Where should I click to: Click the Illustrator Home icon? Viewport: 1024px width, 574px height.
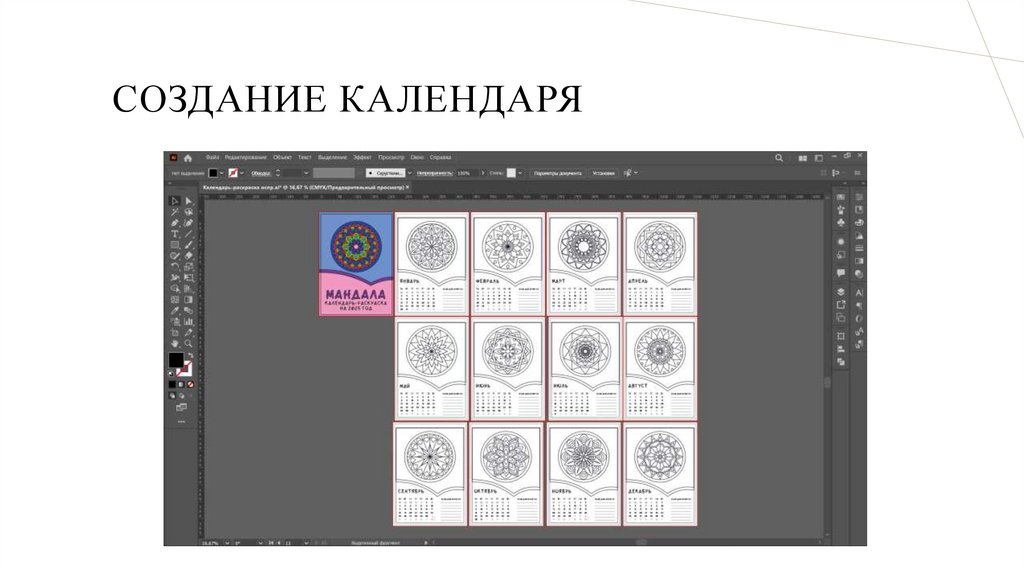click(x=188, y=158)
